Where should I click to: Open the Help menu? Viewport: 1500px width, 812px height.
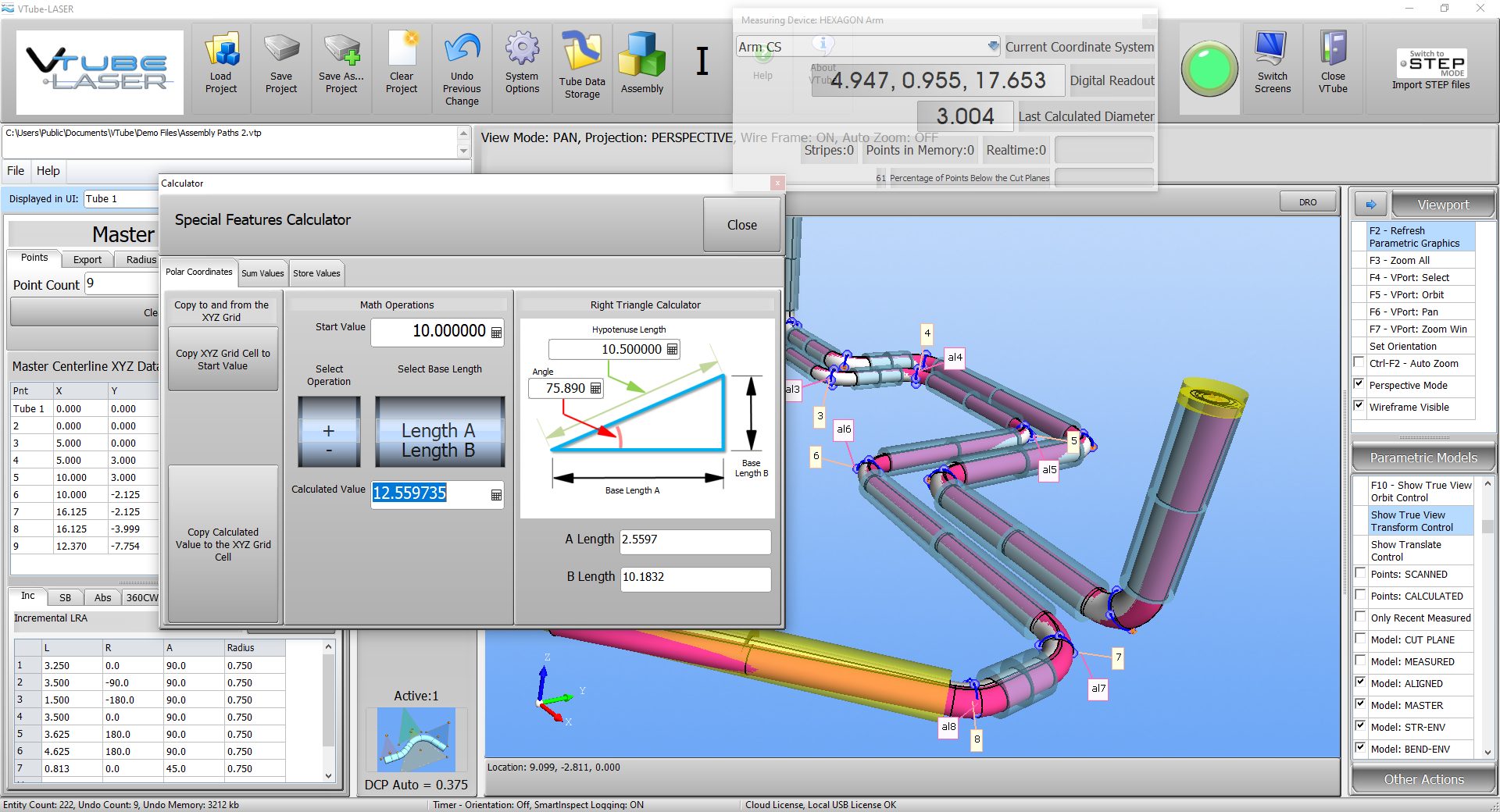tap(48, 171)
